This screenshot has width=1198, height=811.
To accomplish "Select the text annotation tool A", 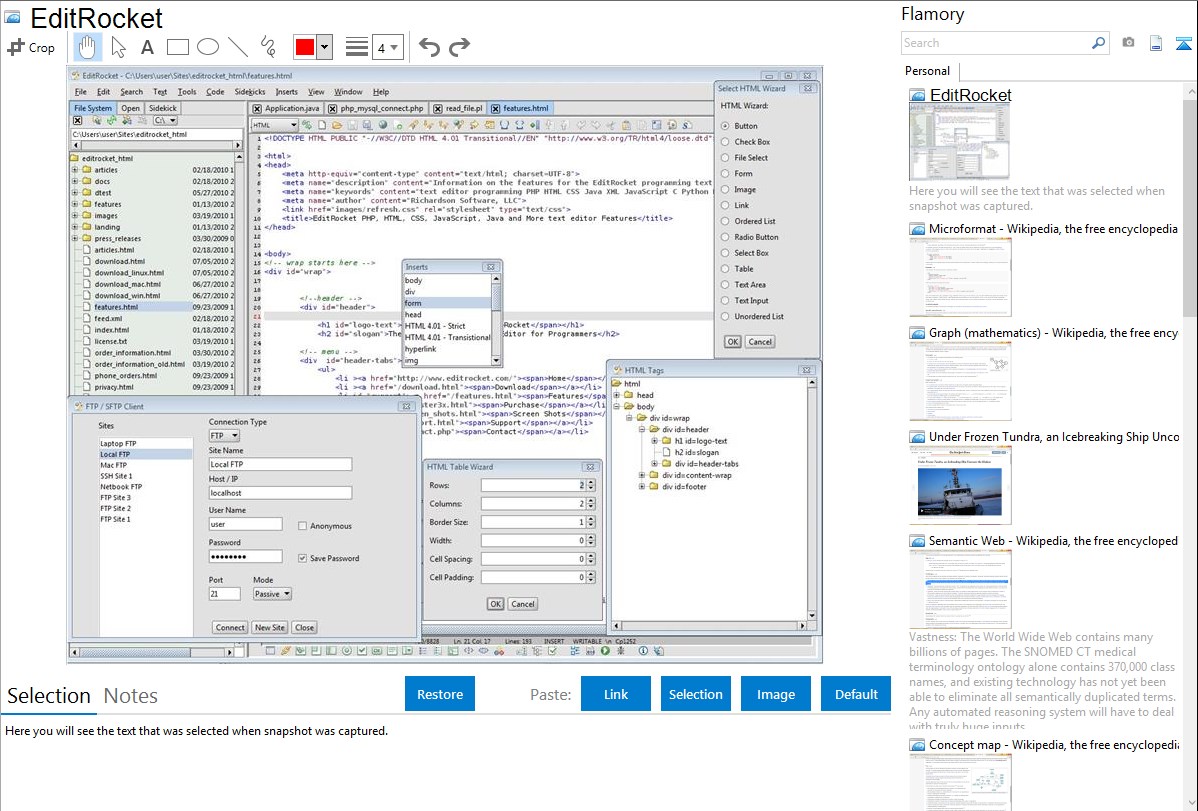I will 147,47.
